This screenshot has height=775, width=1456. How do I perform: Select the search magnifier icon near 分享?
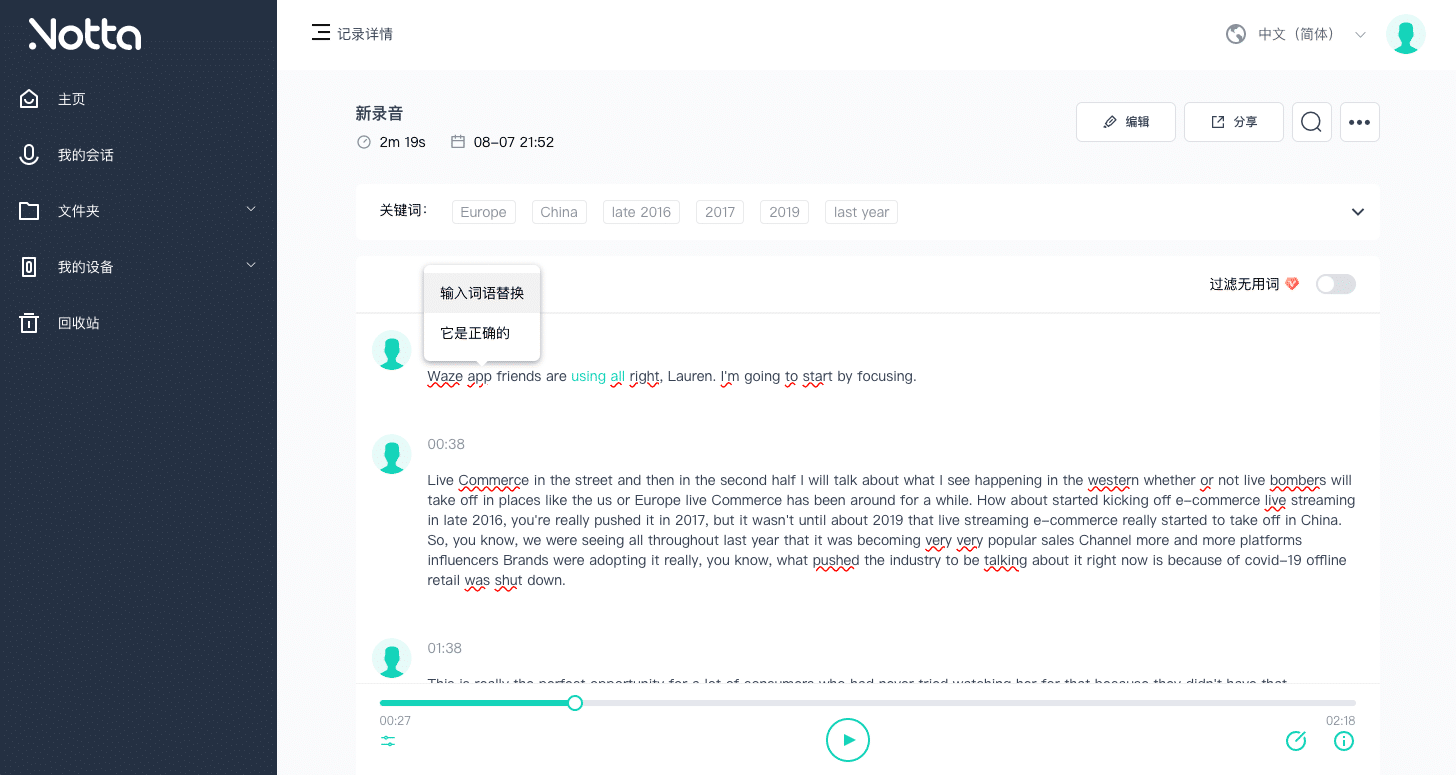tap(1311, 121)
